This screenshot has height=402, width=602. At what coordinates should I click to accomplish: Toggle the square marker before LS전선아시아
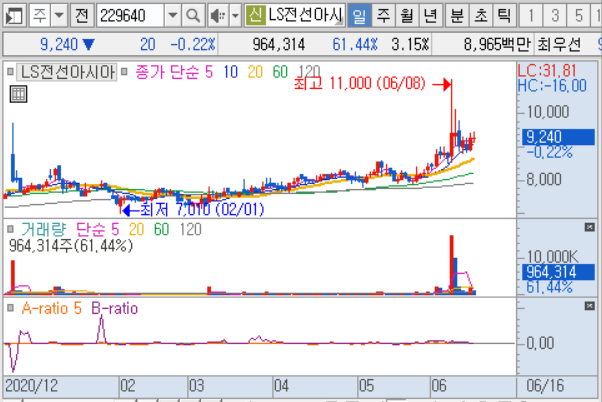coord(10,71)
